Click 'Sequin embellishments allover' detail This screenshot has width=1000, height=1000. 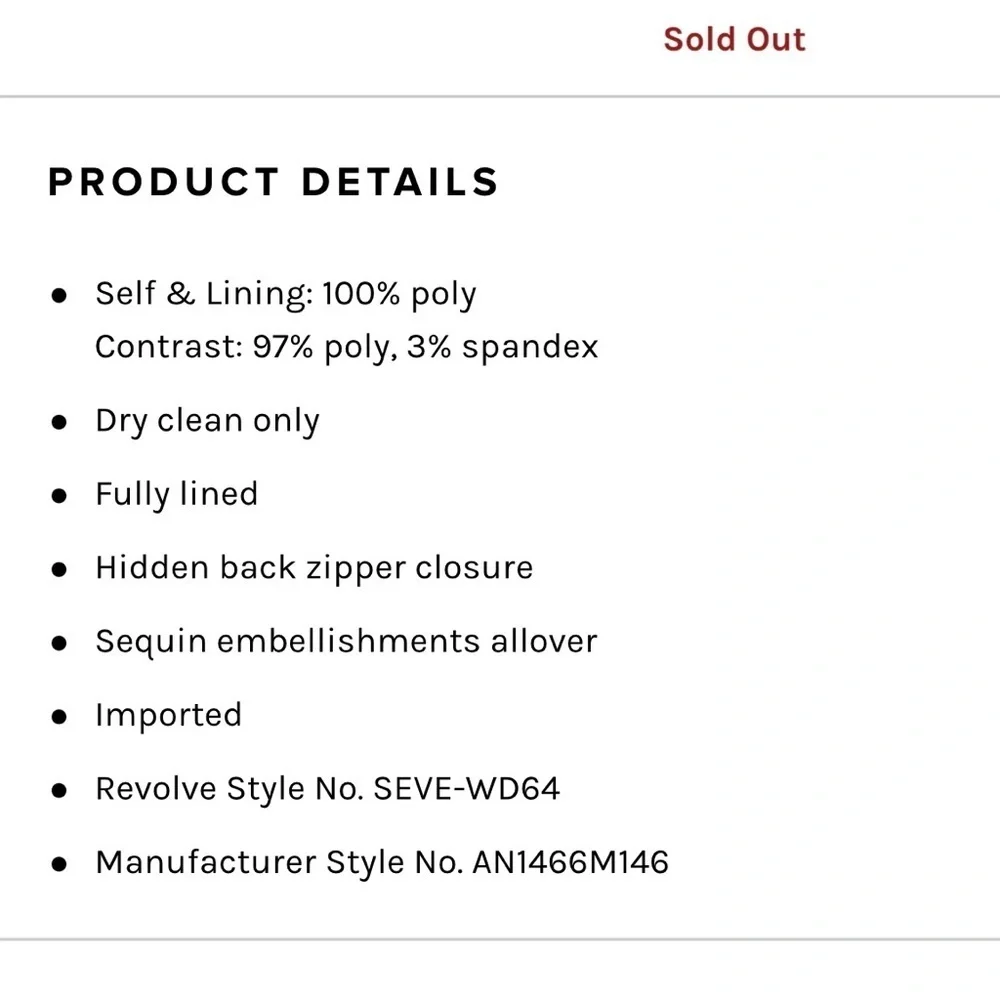pyautogui.click(x=346, y=641)
